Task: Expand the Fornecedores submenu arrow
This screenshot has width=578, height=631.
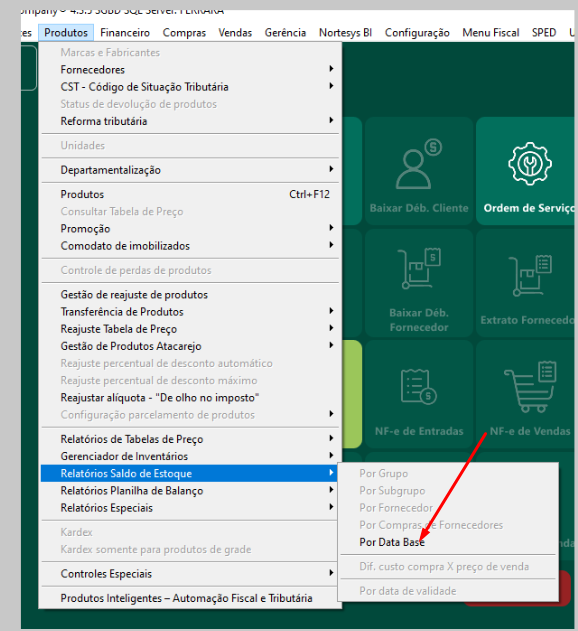Action: point(331,69)
